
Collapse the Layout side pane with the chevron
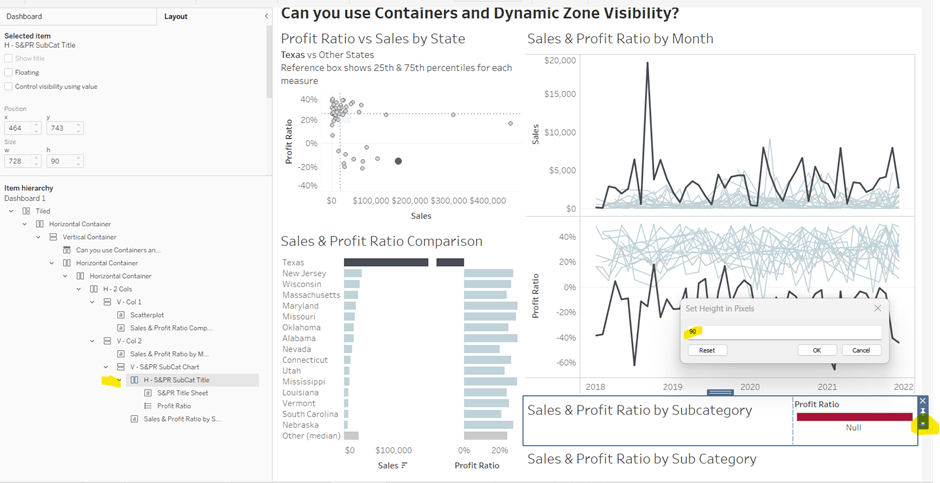(266, 17)
